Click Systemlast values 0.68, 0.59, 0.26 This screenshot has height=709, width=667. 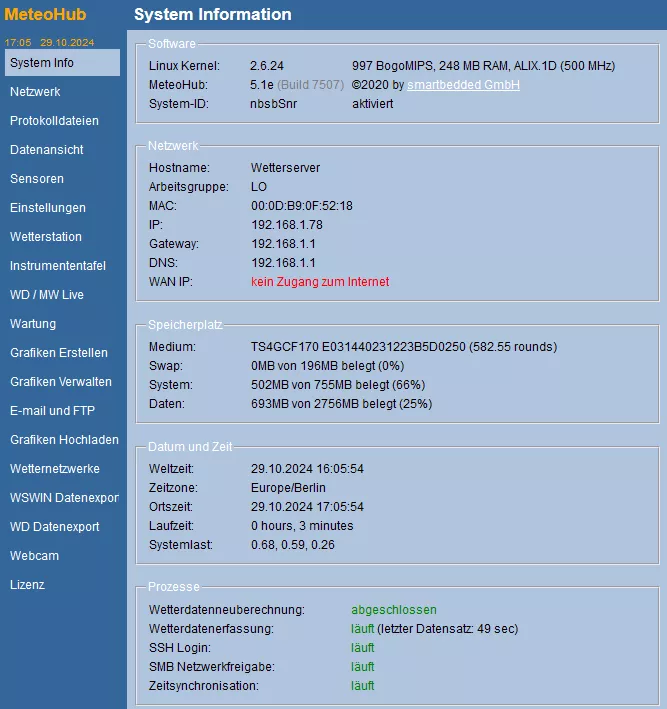click(x=293, y=544)
